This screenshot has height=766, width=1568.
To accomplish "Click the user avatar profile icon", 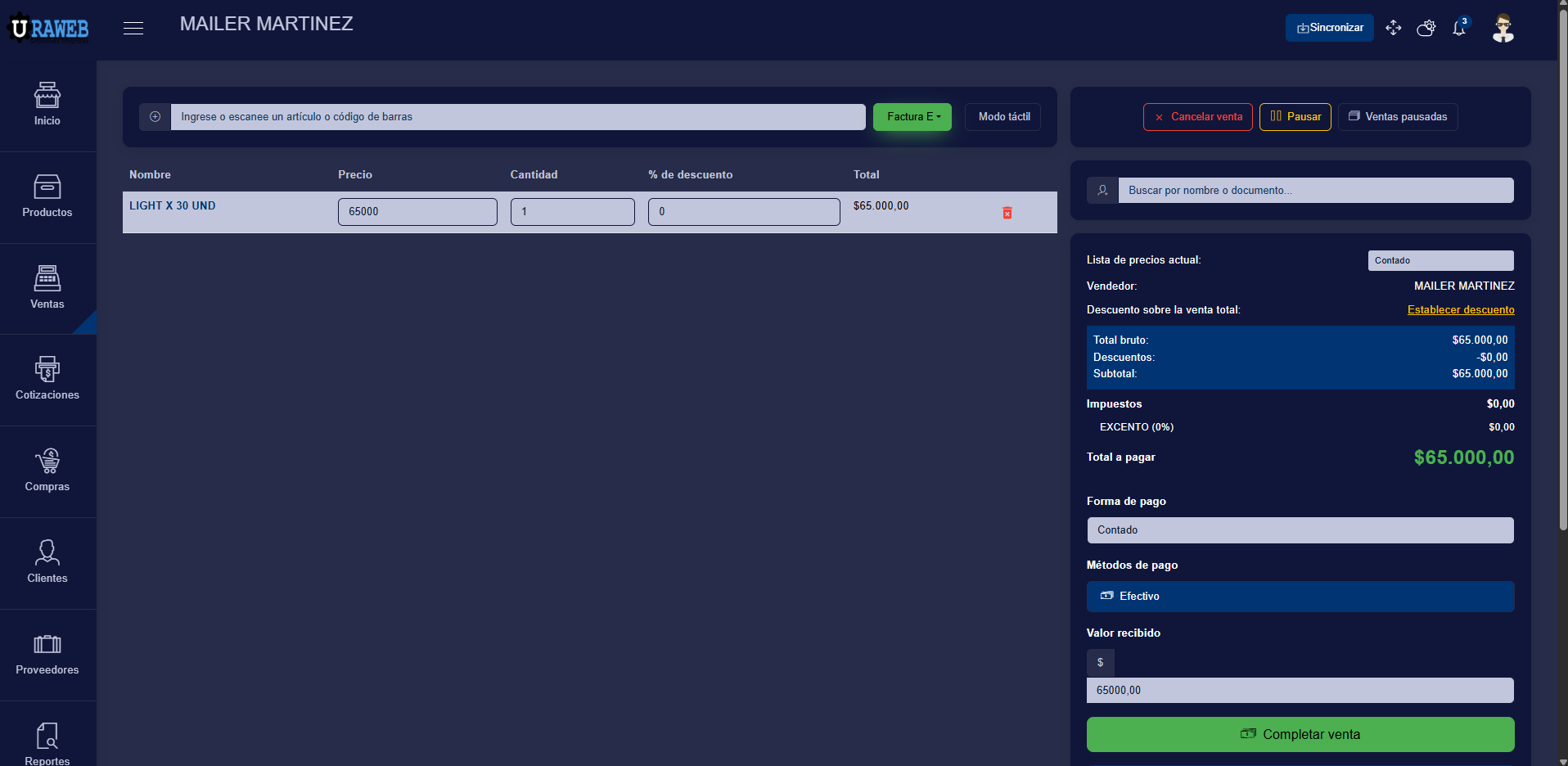I will (1503, 29).
